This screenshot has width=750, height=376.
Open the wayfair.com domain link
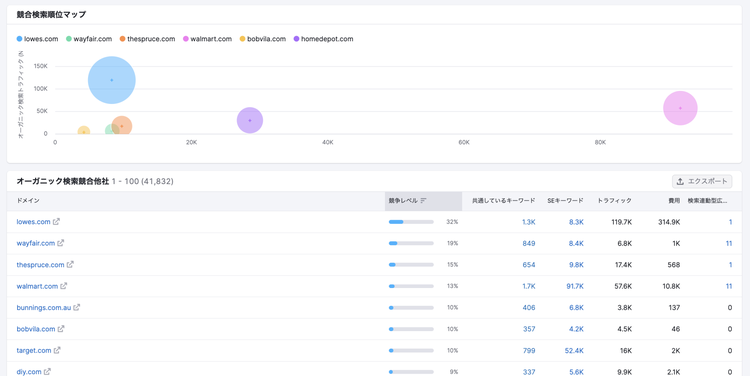coord(36,243)
